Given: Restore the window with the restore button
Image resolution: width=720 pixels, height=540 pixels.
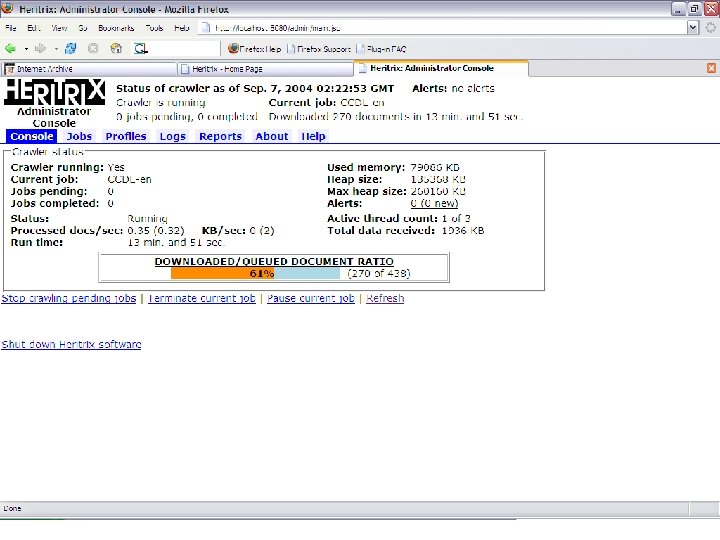Looking at the screenshot, I should pyautogui.click(x=694, y=9).
